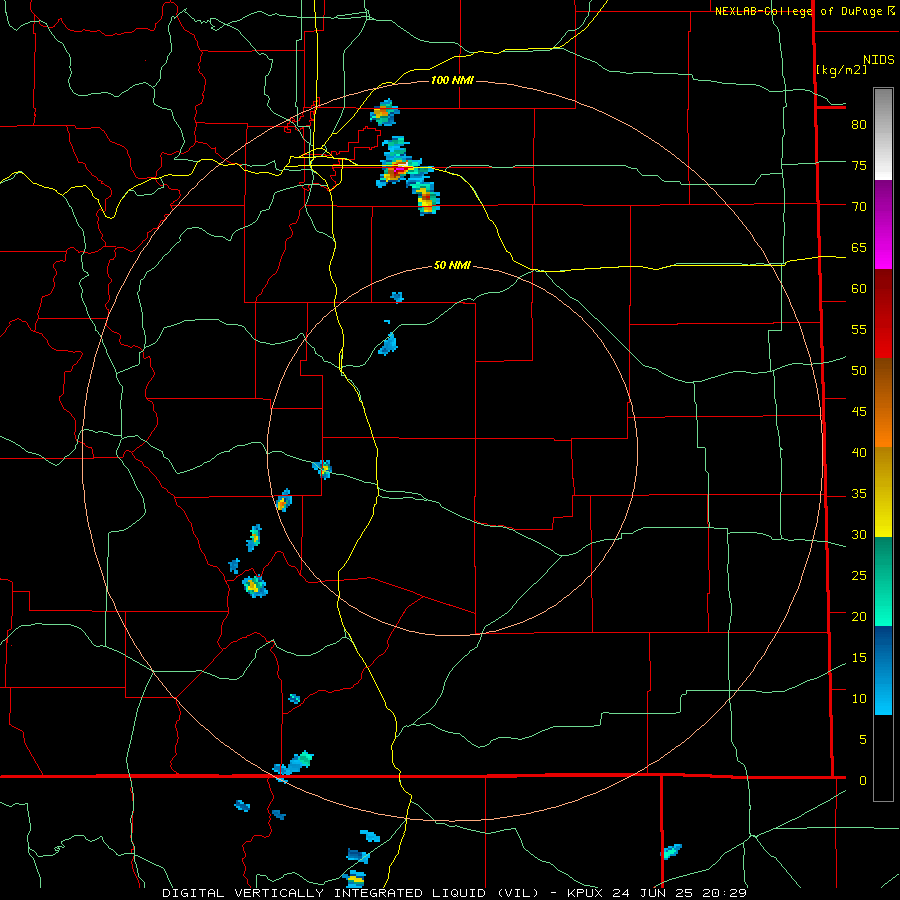Image resolution: width=900 pixels, height=900 pixels.
Task: Select the 35 value on the color scale
Action: [859, 494]
